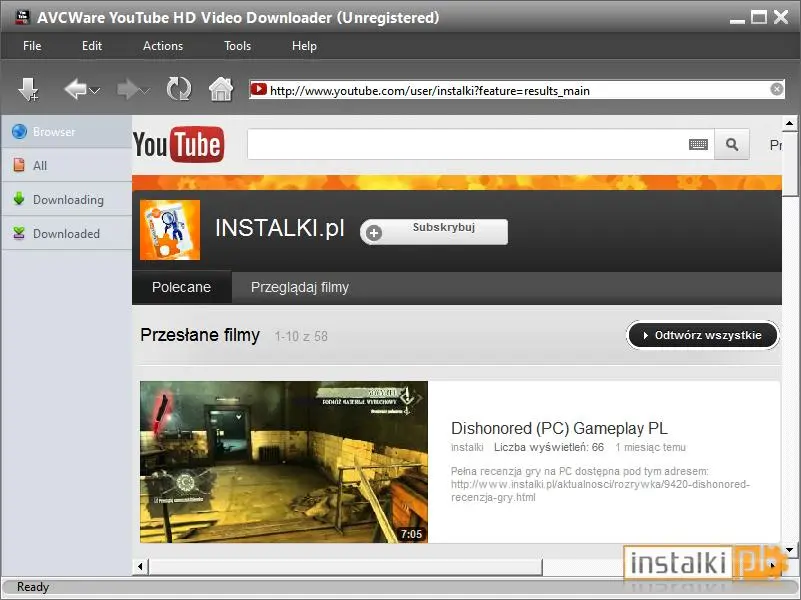Click the INSTALKI.pl channel avatar
Viewport: 801px width, 600px height.
[170, 230]
